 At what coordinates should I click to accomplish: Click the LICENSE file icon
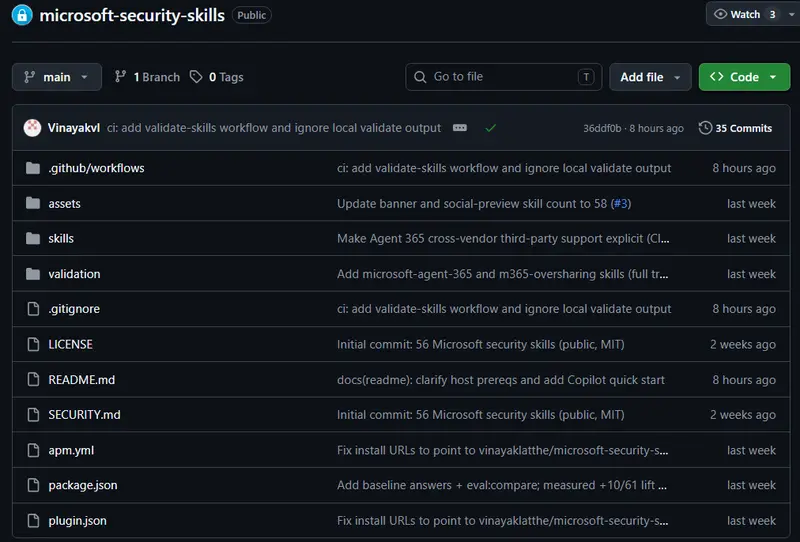point(33,344)
